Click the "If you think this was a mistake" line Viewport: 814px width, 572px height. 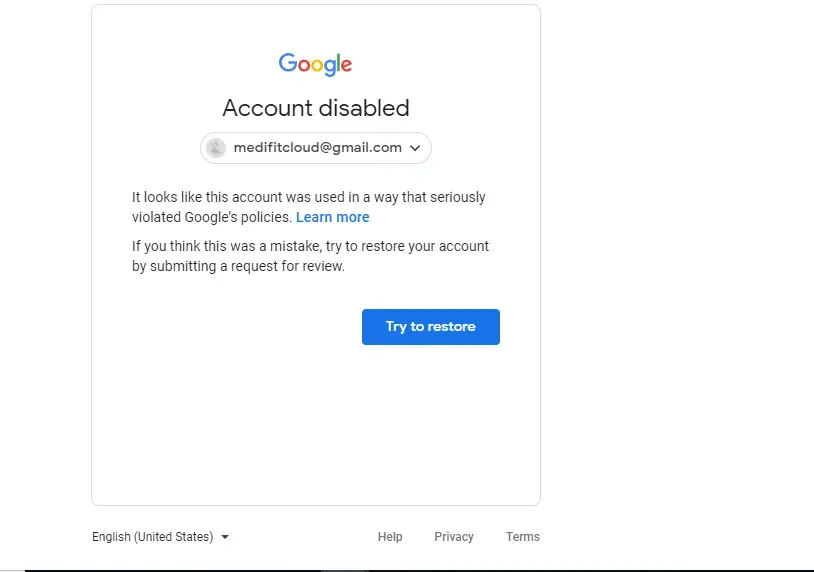pyautogui.click(x=310, y=246)
